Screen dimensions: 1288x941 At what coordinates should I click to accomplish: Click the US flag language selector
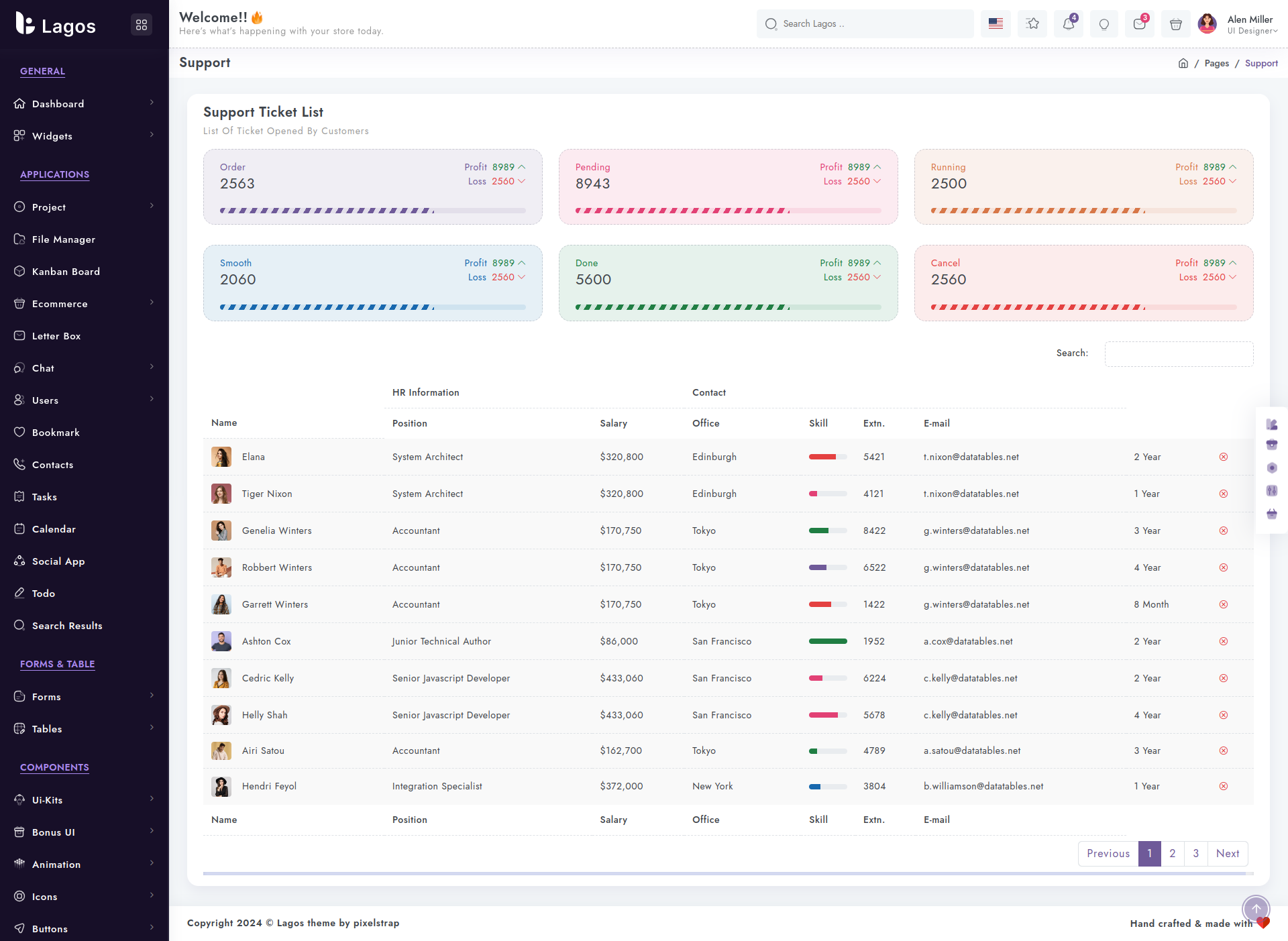996,24
